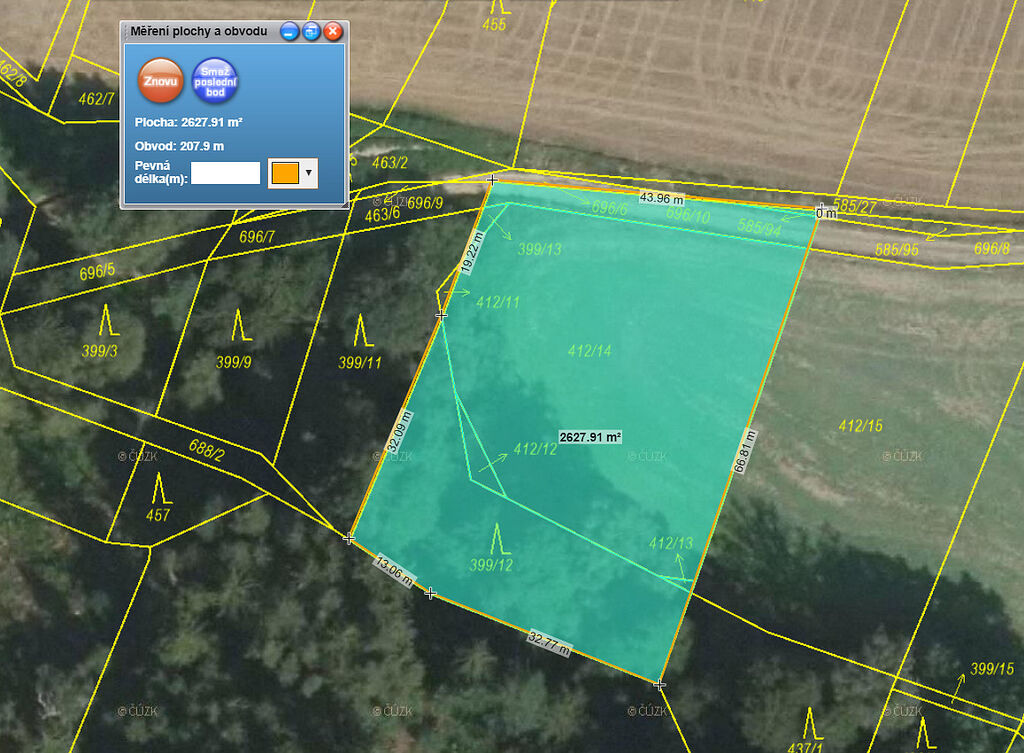The height and width of the screenshot is (753, 1024).
Task: Select the 43.96 m edge length label
Action: click(x=661, y=198)
